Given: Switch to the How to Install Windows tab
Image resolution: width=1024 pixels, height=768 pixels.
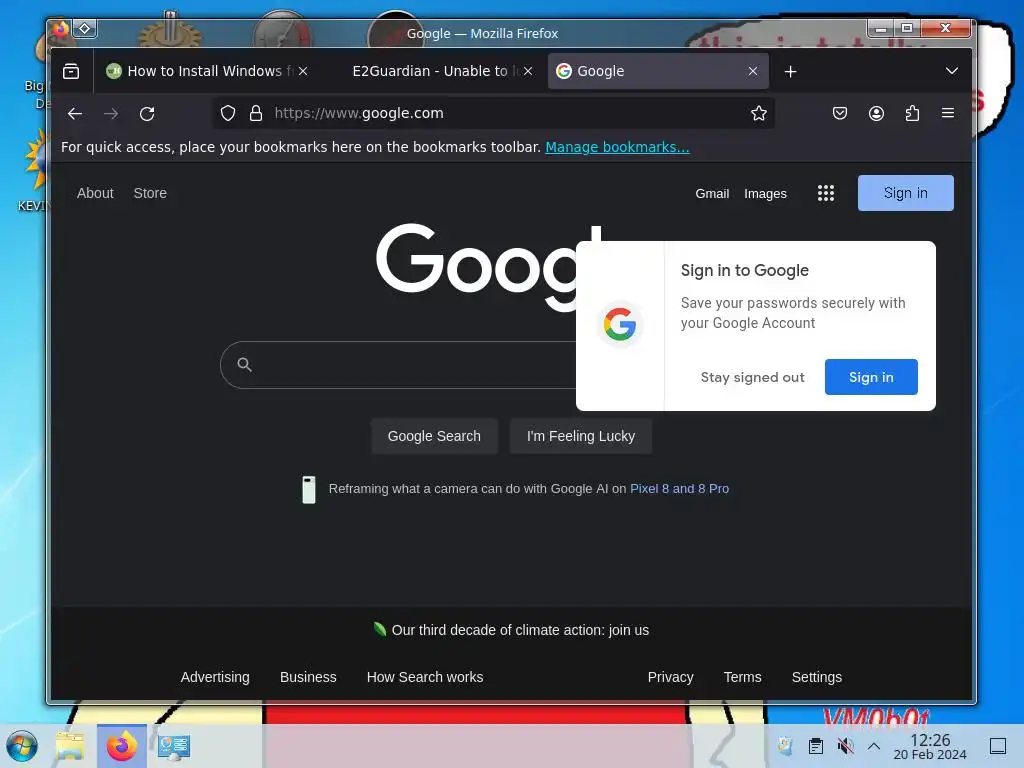Looking at the screenshot, I should 206,71.
